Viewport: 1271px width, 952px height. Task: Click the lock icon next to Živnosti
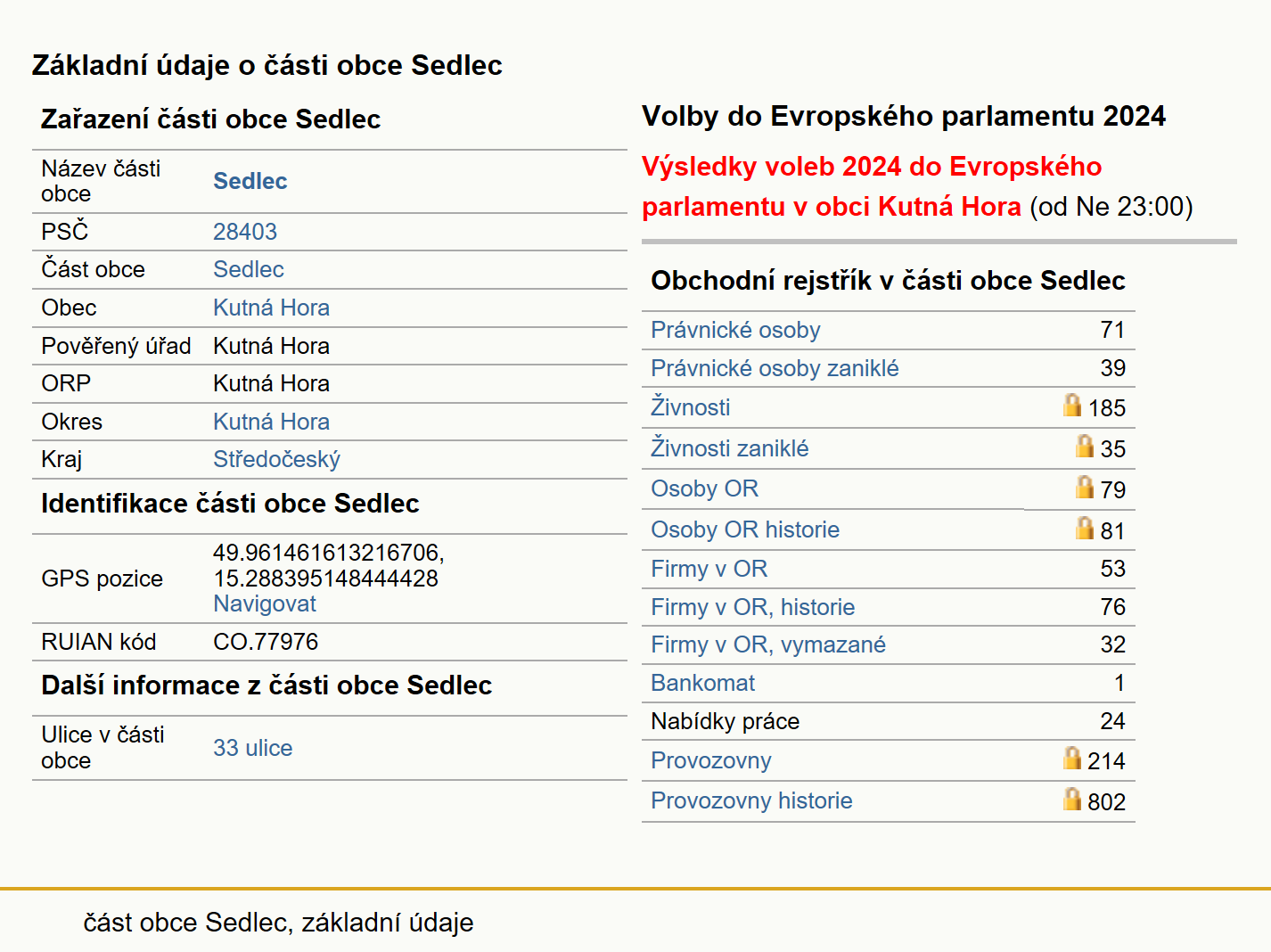1072,406
